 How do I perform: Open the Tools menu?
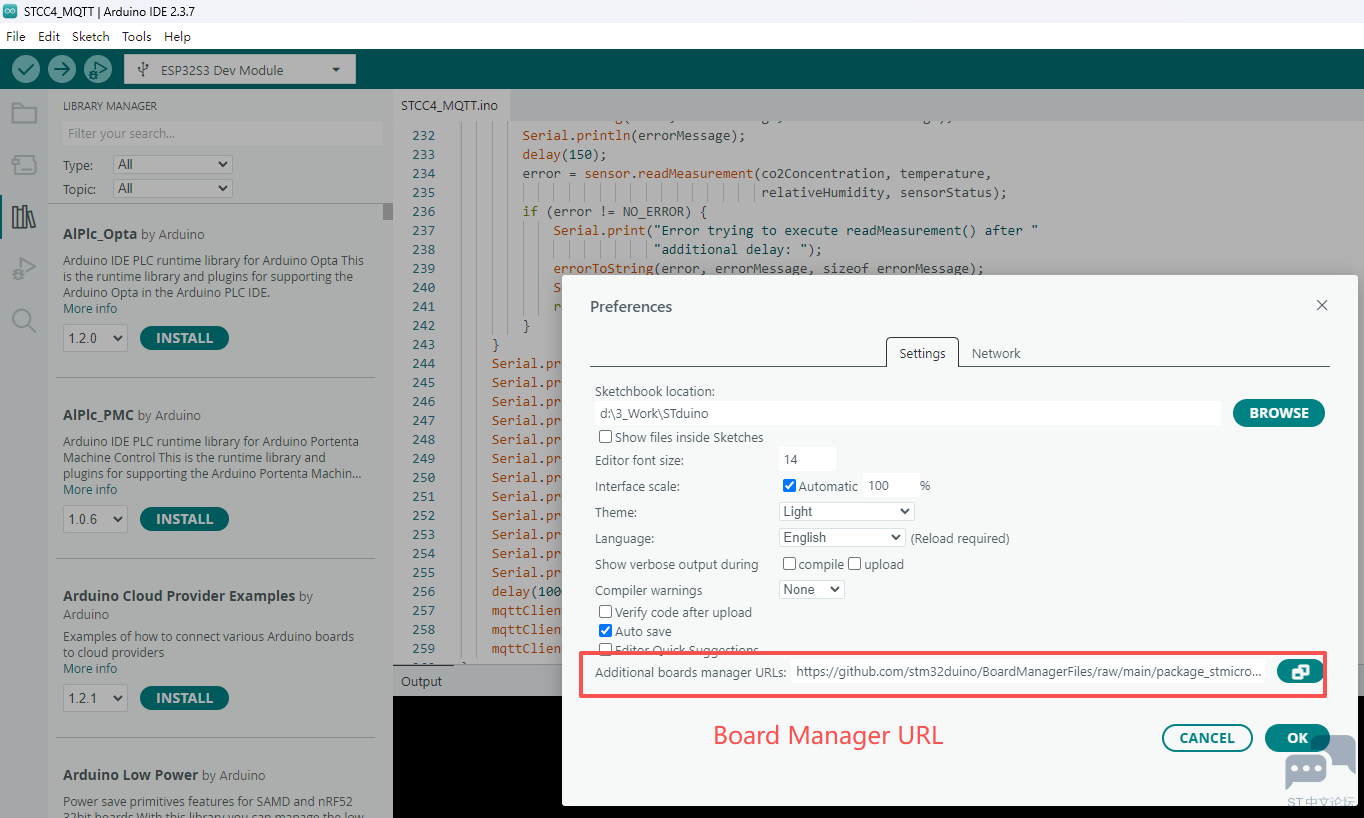[136, 36]
